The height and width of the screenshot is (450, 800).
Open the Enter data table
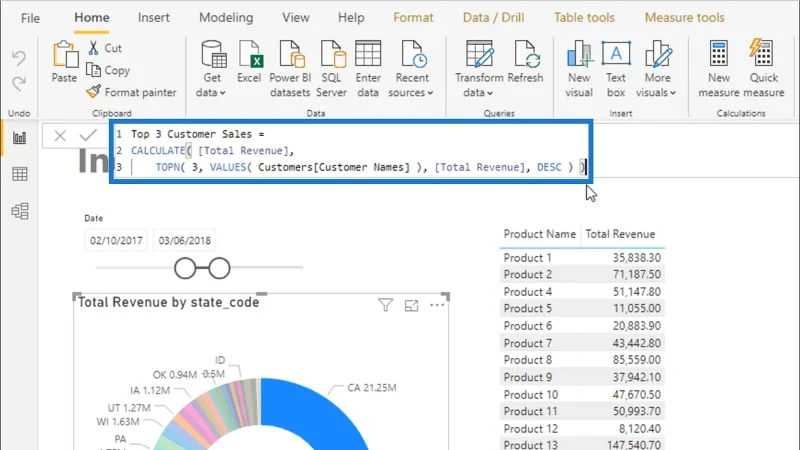[x=368, y=69]
